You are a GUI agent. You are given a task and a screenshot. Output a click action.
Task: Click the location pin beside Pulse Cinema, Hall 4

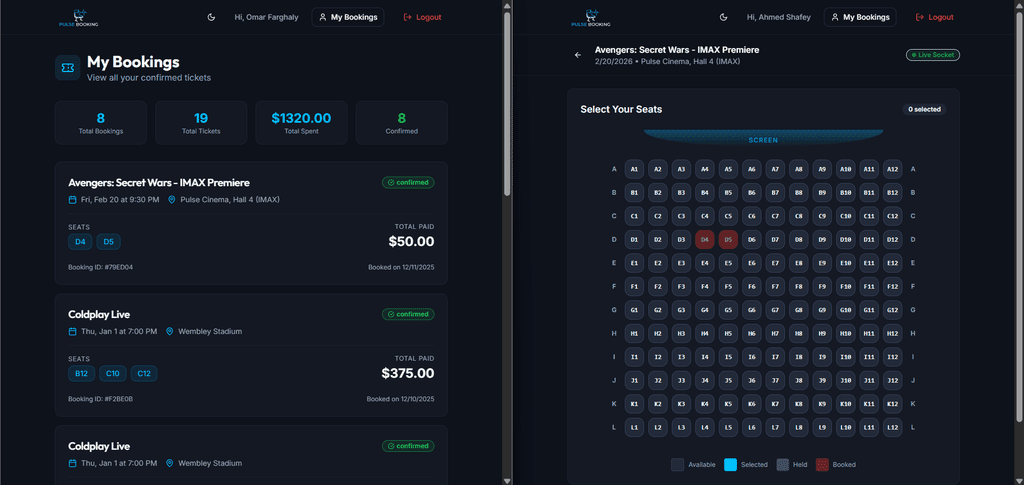coord(172,200)
